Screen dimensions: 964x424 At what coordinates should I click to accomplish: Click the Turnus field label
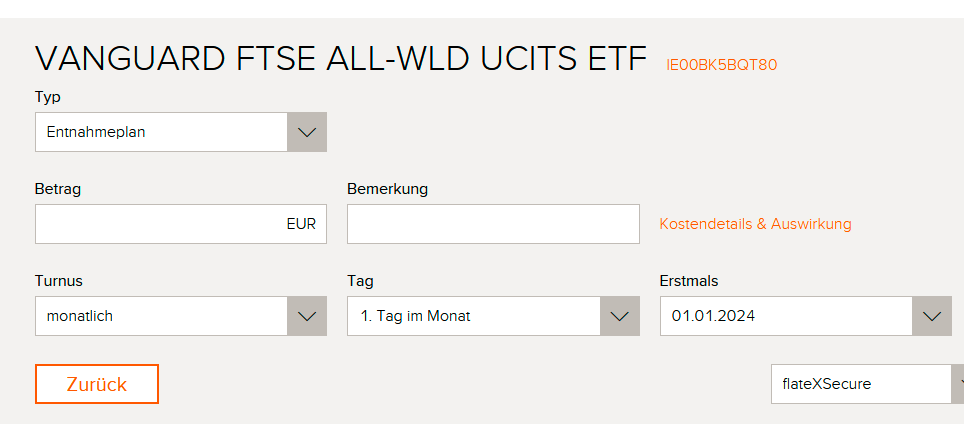tap(59, 281)
